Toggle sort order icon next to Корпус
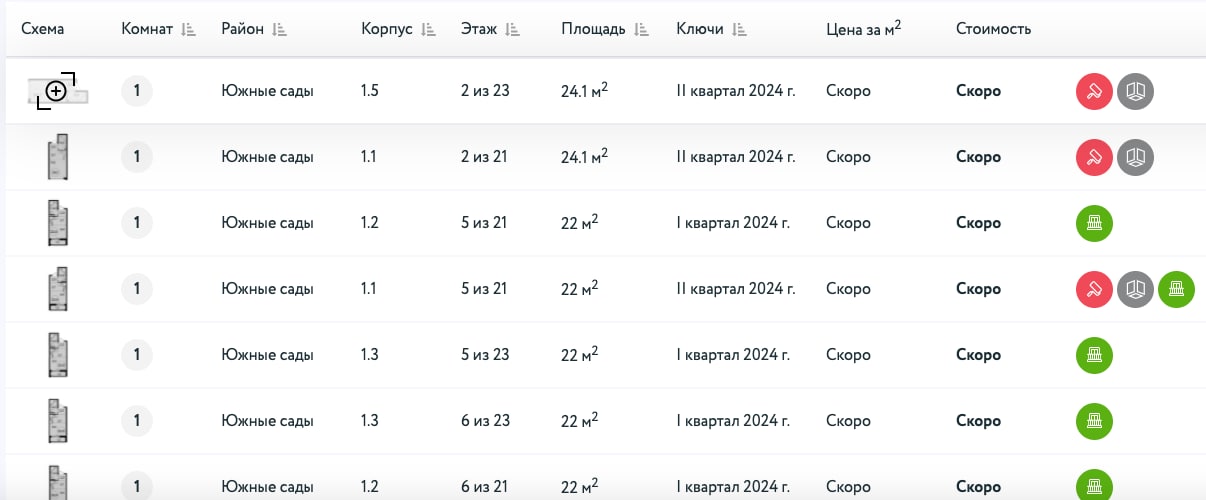Viewport: 1206px width, 500px height. pyautogui.click(x=429, y=30)
